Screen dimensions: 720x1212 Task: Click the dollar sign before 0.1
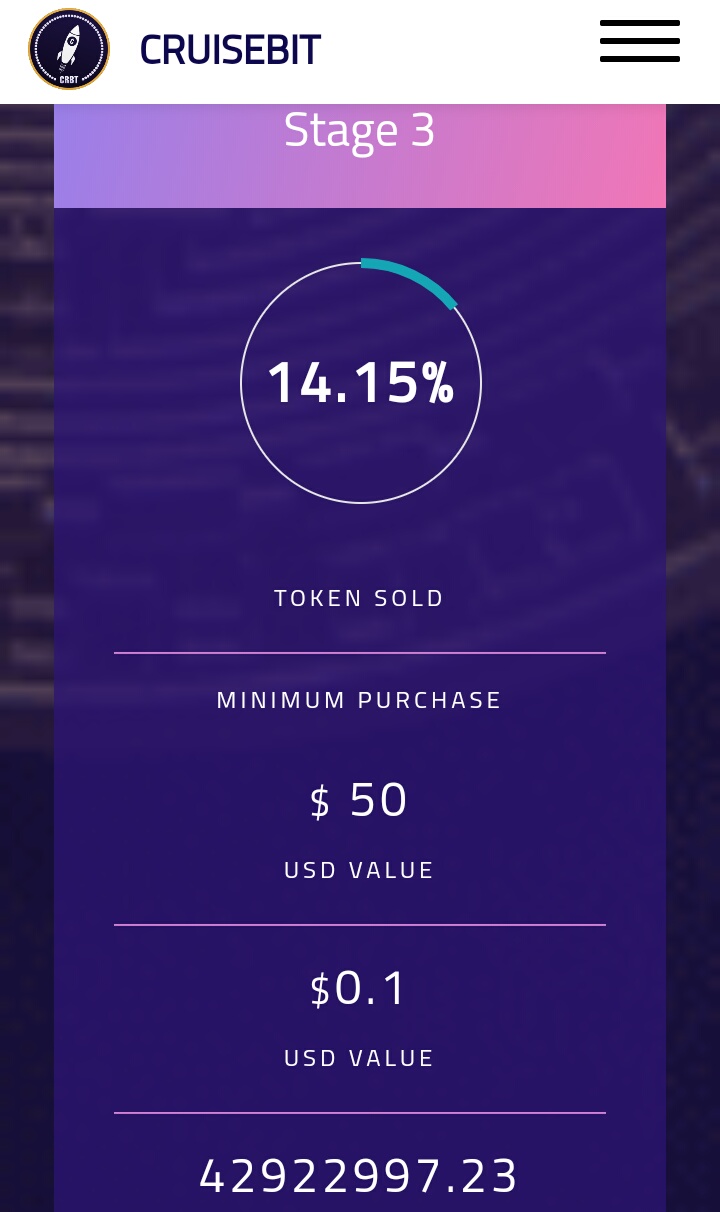320,991
